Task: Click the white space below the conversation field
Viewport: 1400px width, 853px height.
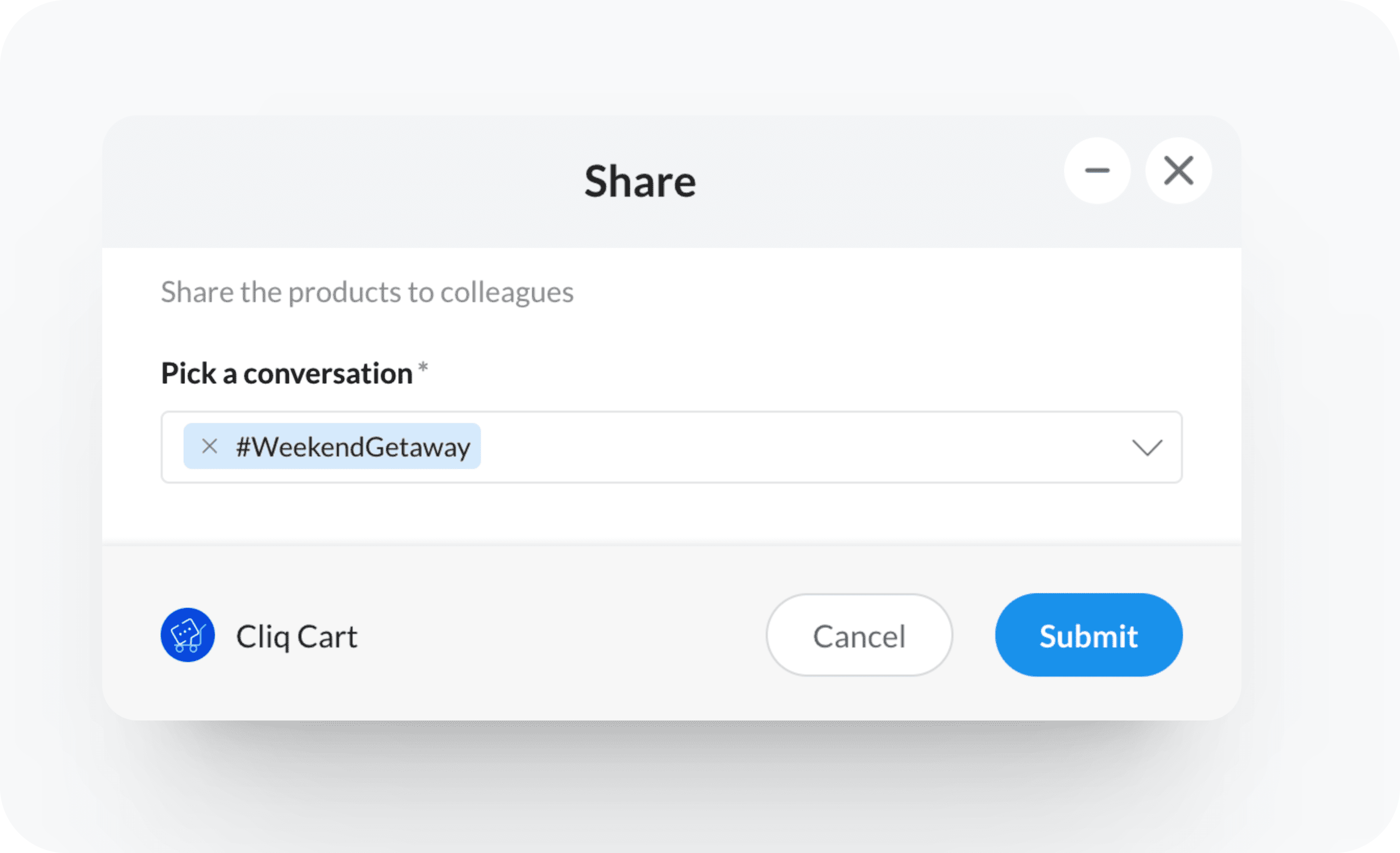Action: click(671, 514)
